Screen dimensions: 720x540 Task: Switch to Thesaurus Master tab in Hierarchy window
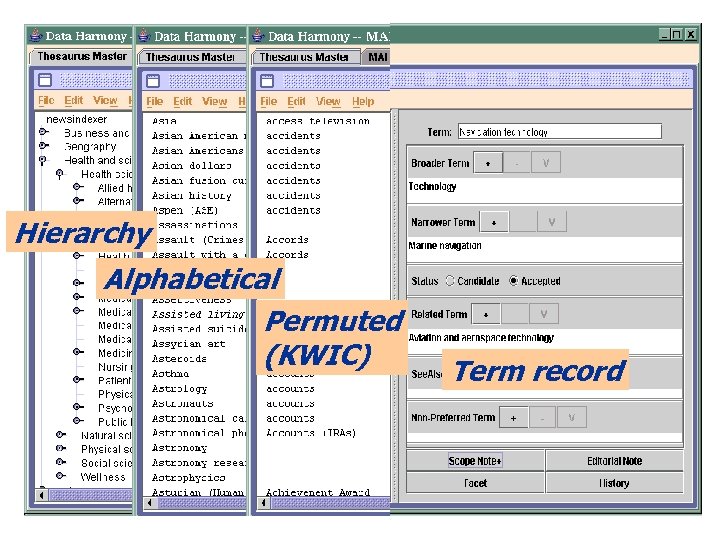(x=82, y=56)
